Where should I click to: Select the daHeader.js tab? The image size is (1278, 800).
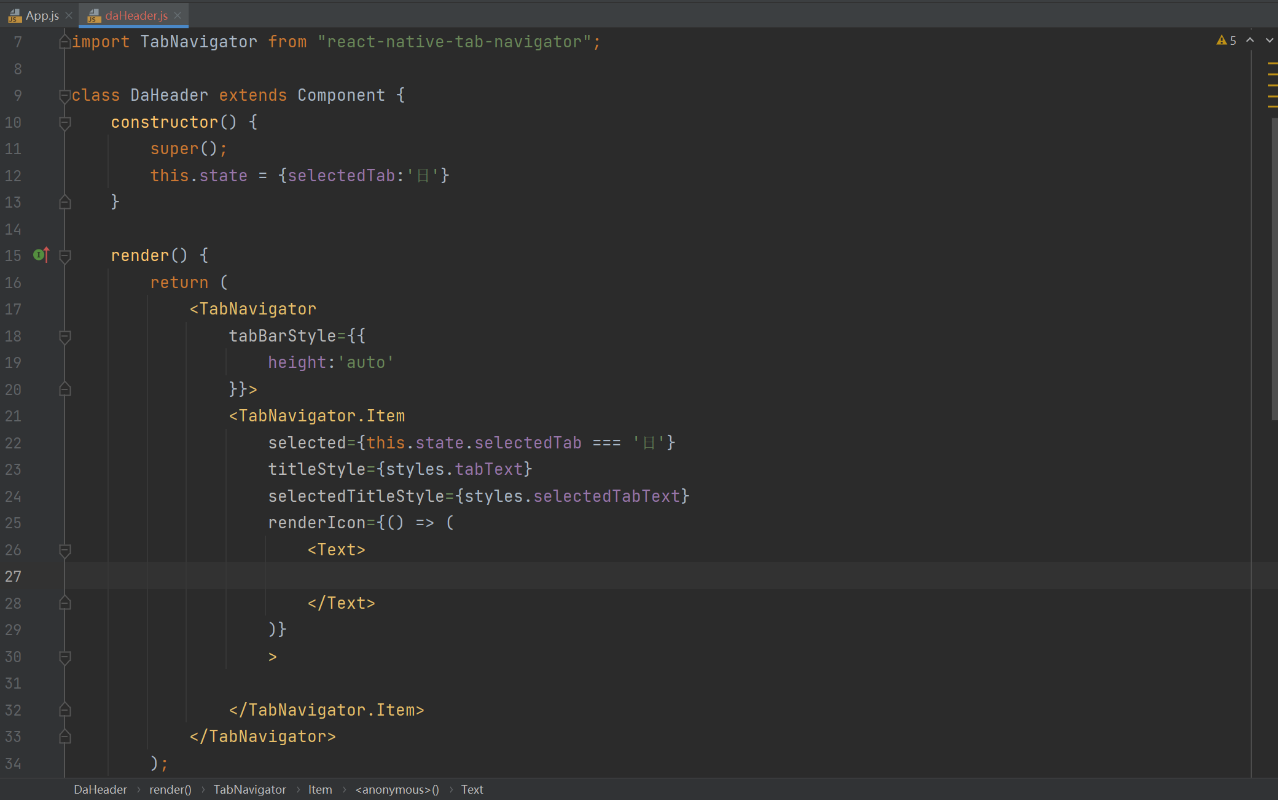pyautogui.click(x=135, y=16)
